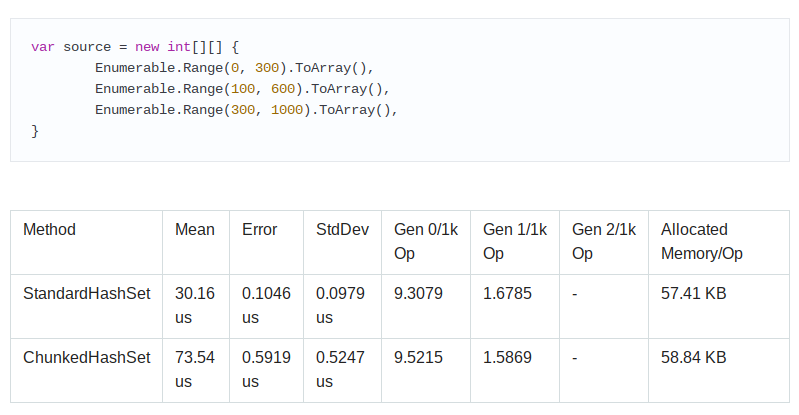Click the ChunkedHashSet method cell
799x415 pixels.
coord(87,357)
